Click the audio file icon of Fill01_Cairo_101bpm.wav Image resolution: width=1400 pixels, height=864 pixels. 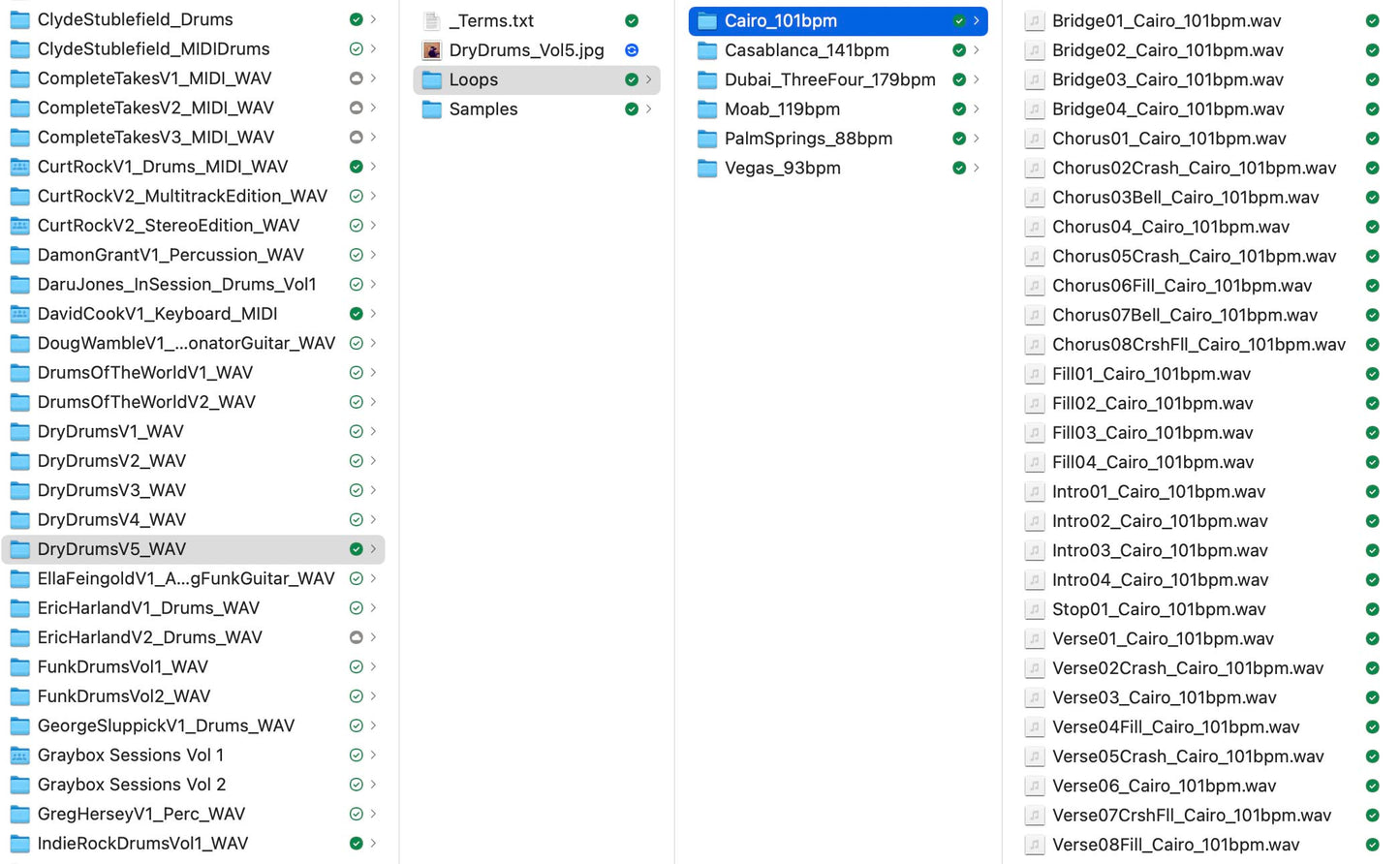[1035, 374]
